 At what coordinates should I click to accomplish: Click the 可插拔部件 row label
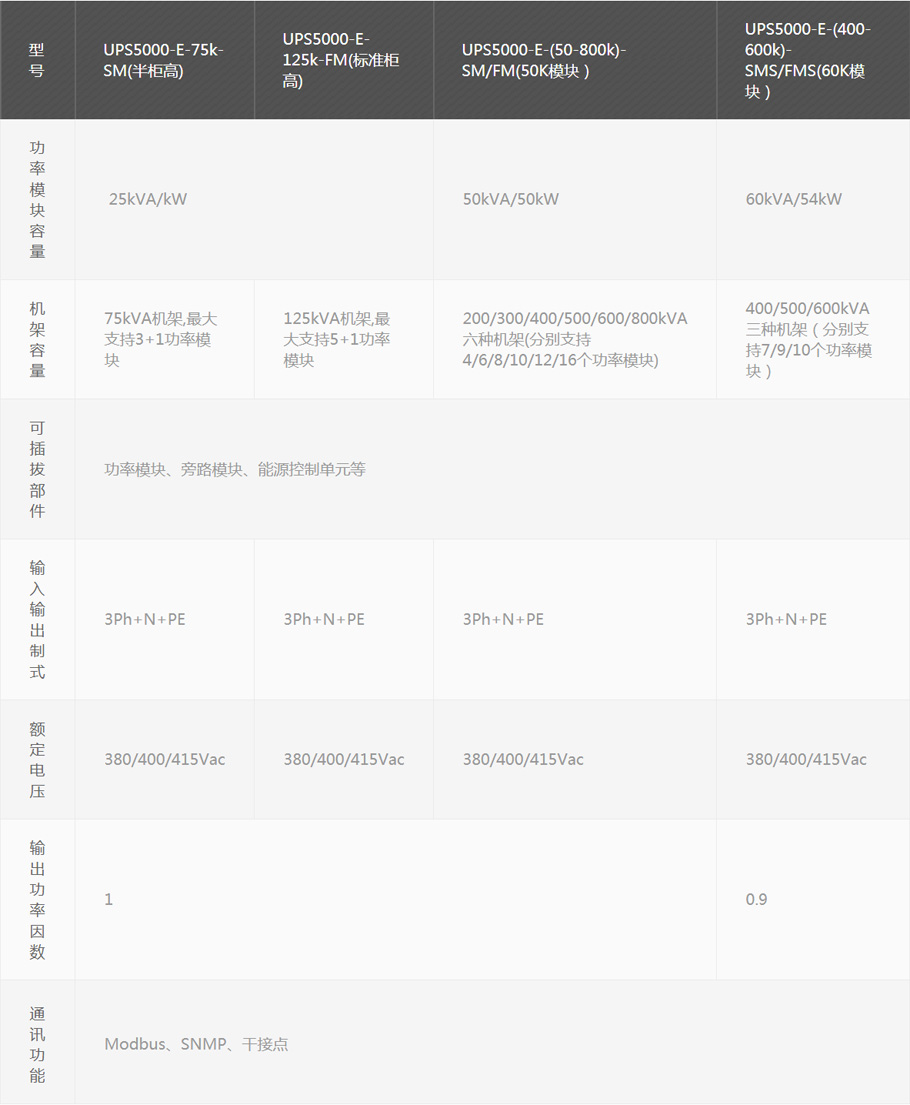pos(37,469)
